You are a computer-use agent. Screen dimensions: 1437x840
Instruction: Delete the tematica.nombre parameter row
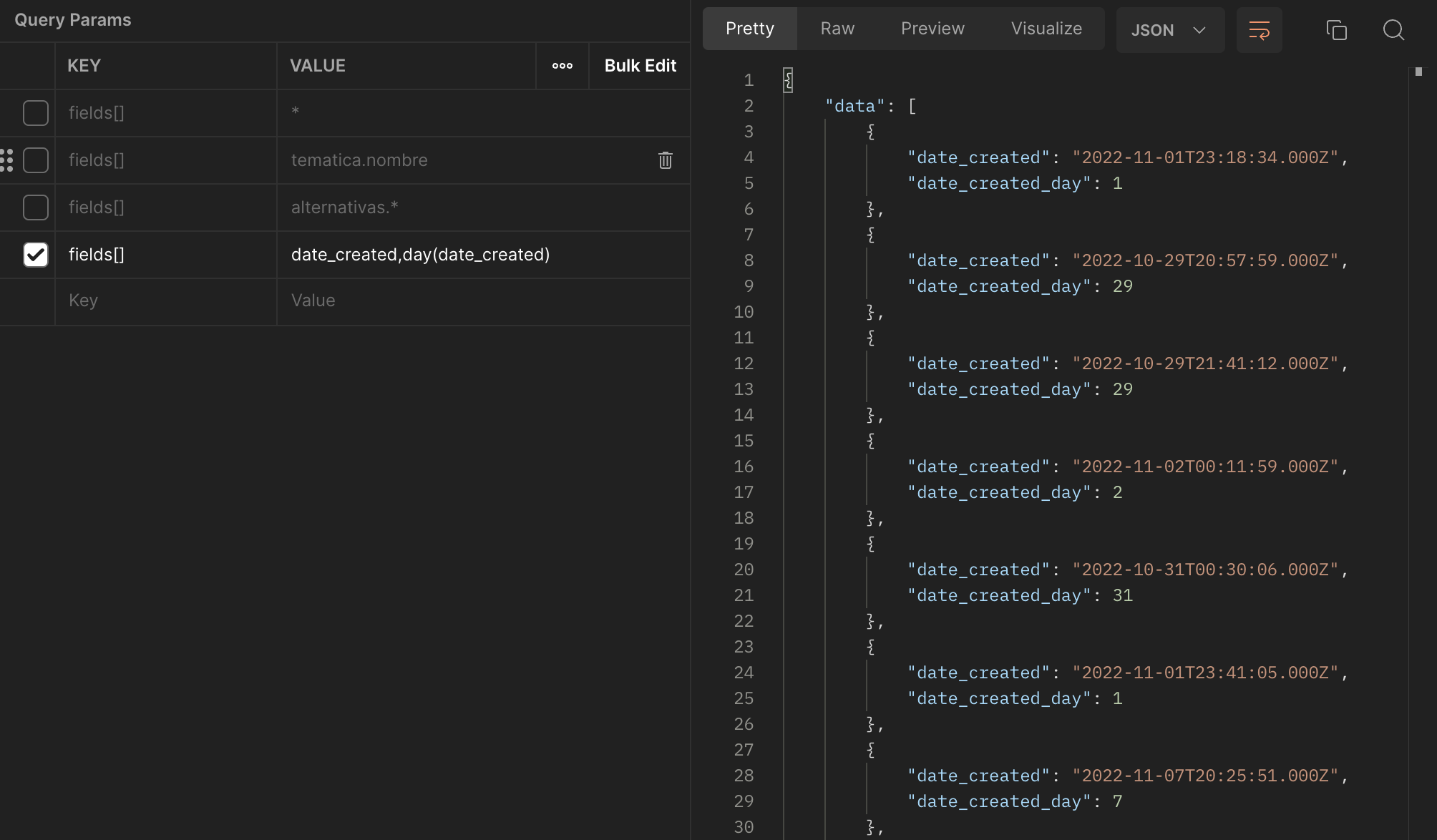(665, 160)
